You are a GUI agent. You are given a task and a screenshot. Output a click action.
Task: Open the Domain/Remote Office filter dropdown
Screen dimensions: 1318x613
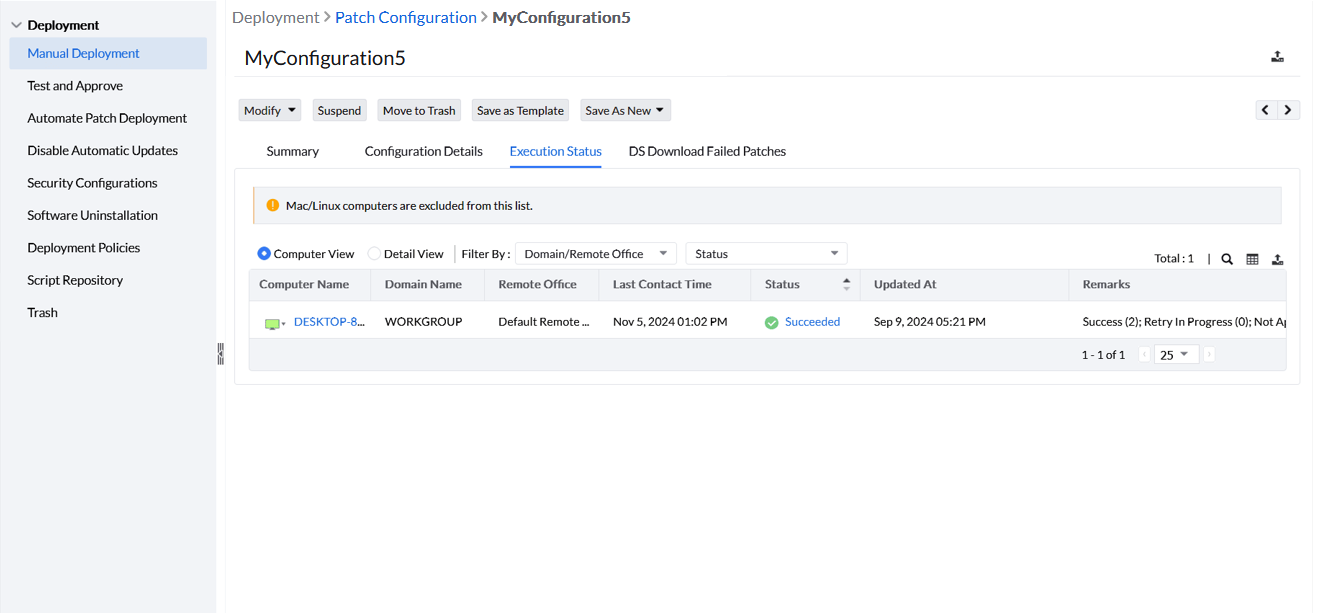(595, 254)
